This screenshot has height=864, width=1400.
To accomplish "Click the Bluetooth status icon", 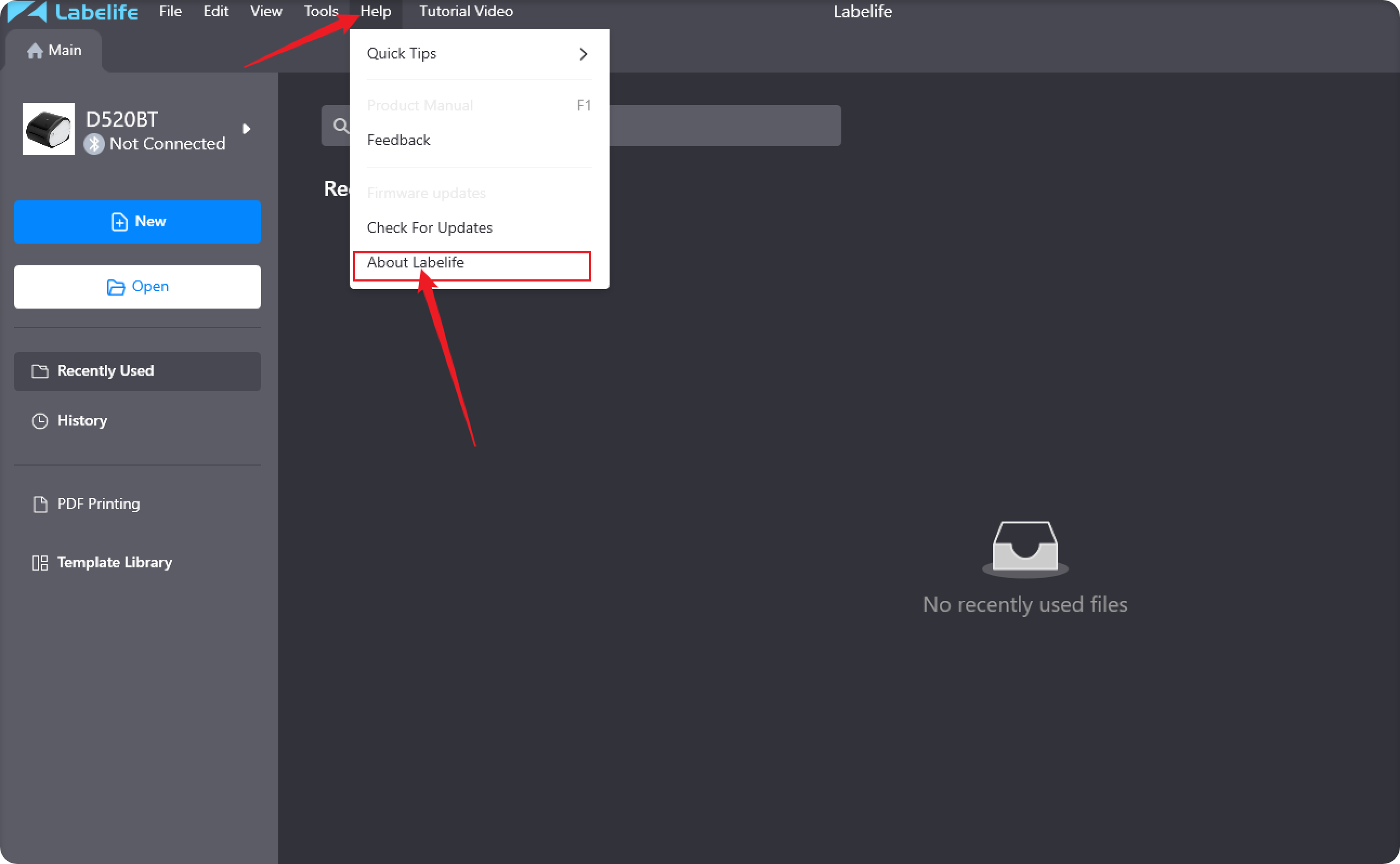I will point(94,143).
